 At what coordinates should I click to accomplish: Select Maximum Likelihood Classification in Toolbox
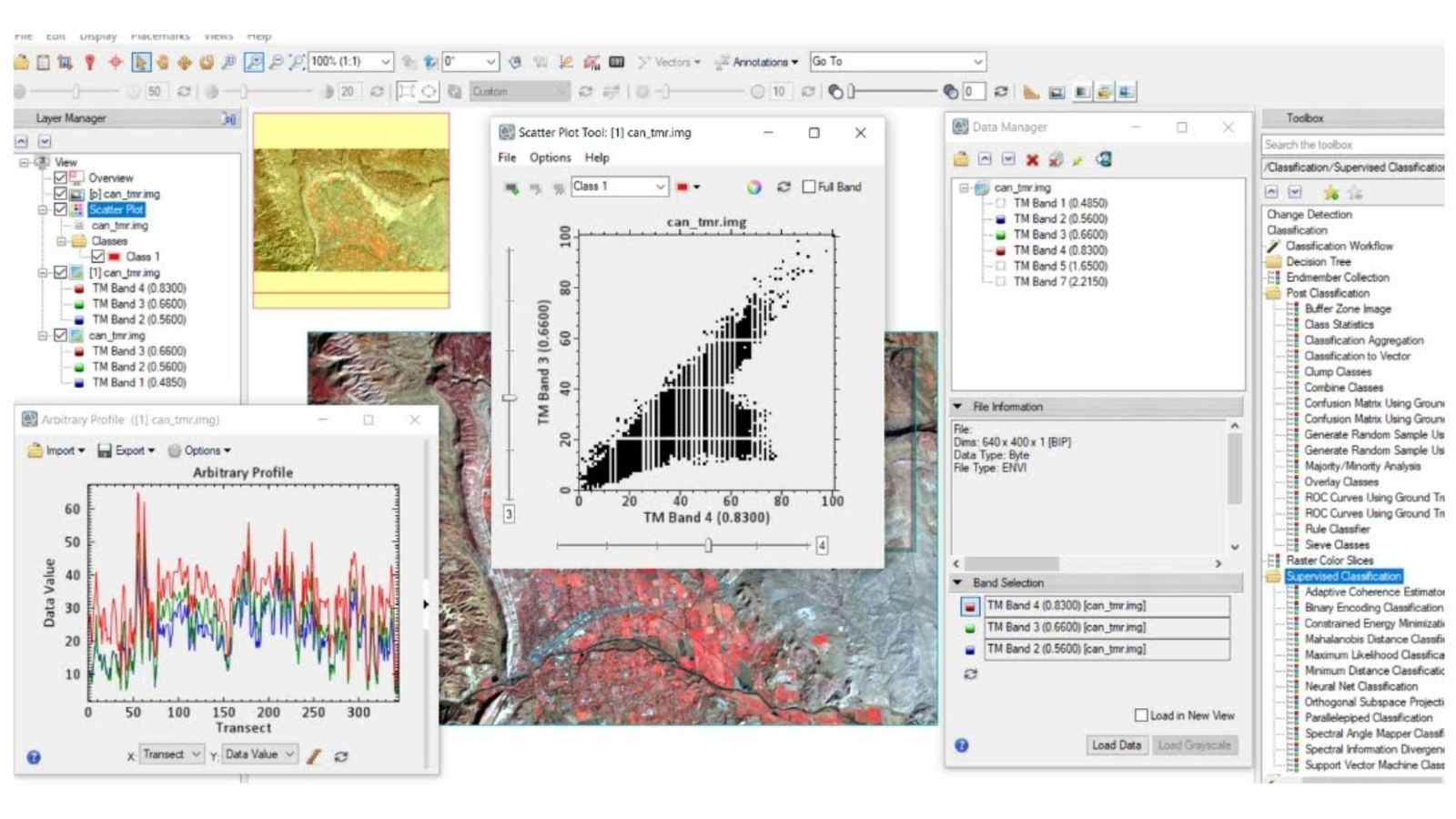coord(1374,655)
